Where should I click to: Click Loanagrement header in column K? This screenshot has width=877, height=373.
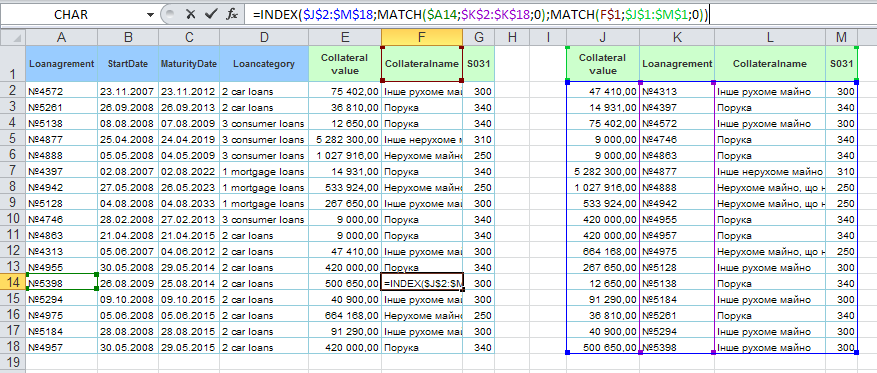pos(677,64)
